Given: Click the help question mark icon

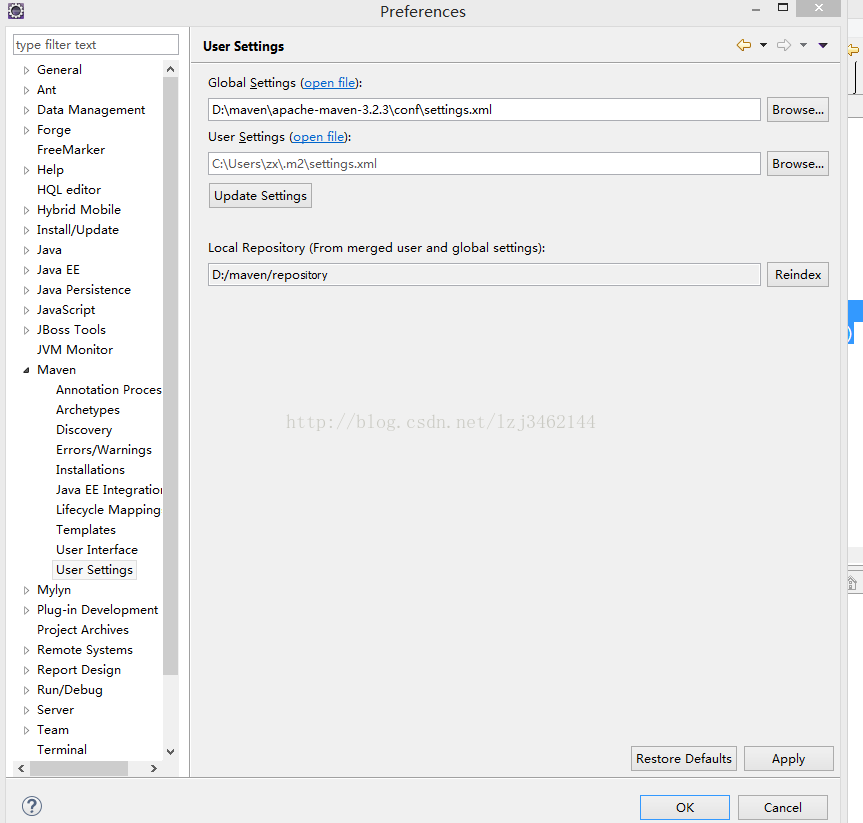Looking at the screenshot, I should click(32, 806).
